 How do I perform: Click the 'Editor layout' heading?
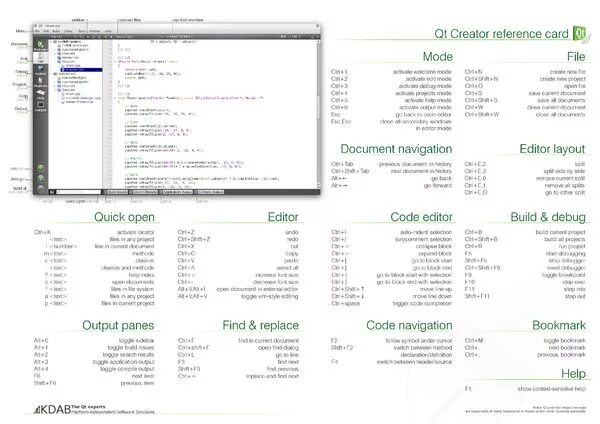click(552, 148)
